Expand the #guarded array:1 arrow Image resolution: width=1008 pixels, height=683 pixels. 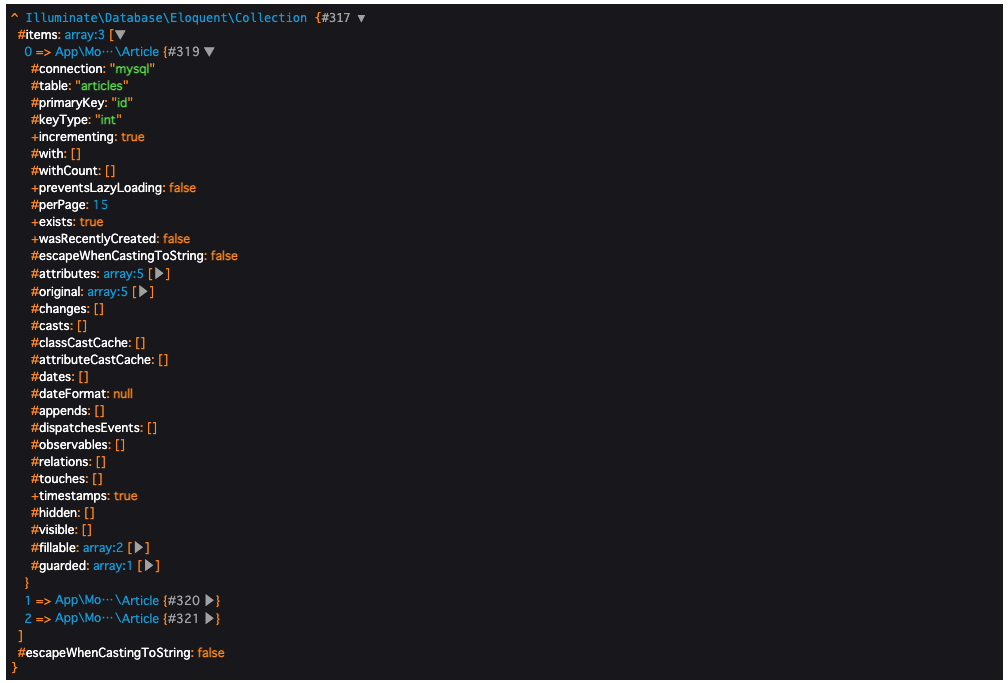point(148,565)
